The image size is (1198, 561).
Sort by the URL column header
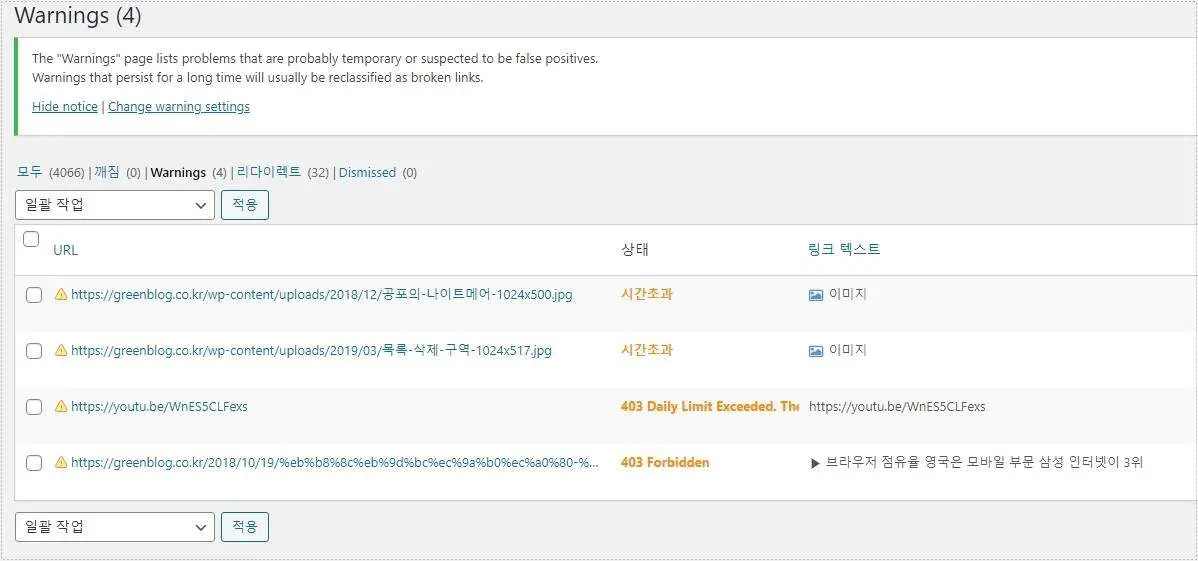pyautogui.click(x=66, y=250)
